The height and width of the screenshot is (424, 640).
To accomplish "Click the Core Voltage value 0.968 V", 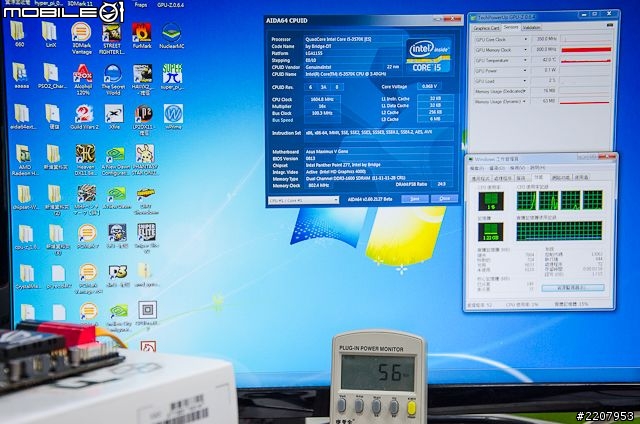I will 429,87.
